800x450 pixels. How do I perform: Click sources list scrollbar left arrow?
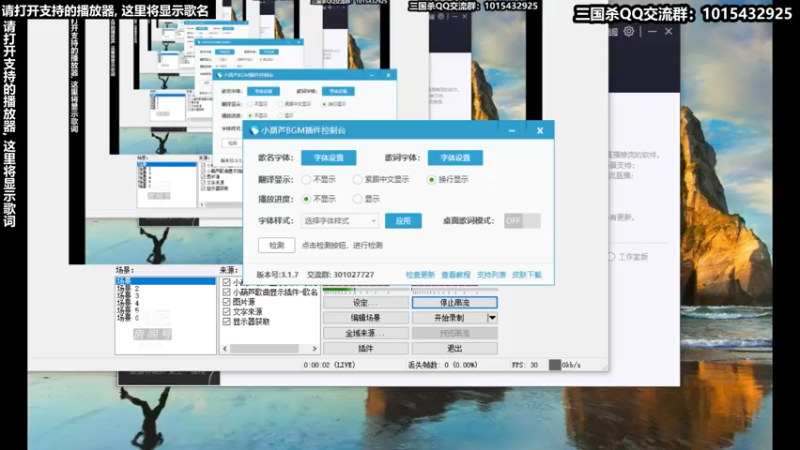coord(225,348)
